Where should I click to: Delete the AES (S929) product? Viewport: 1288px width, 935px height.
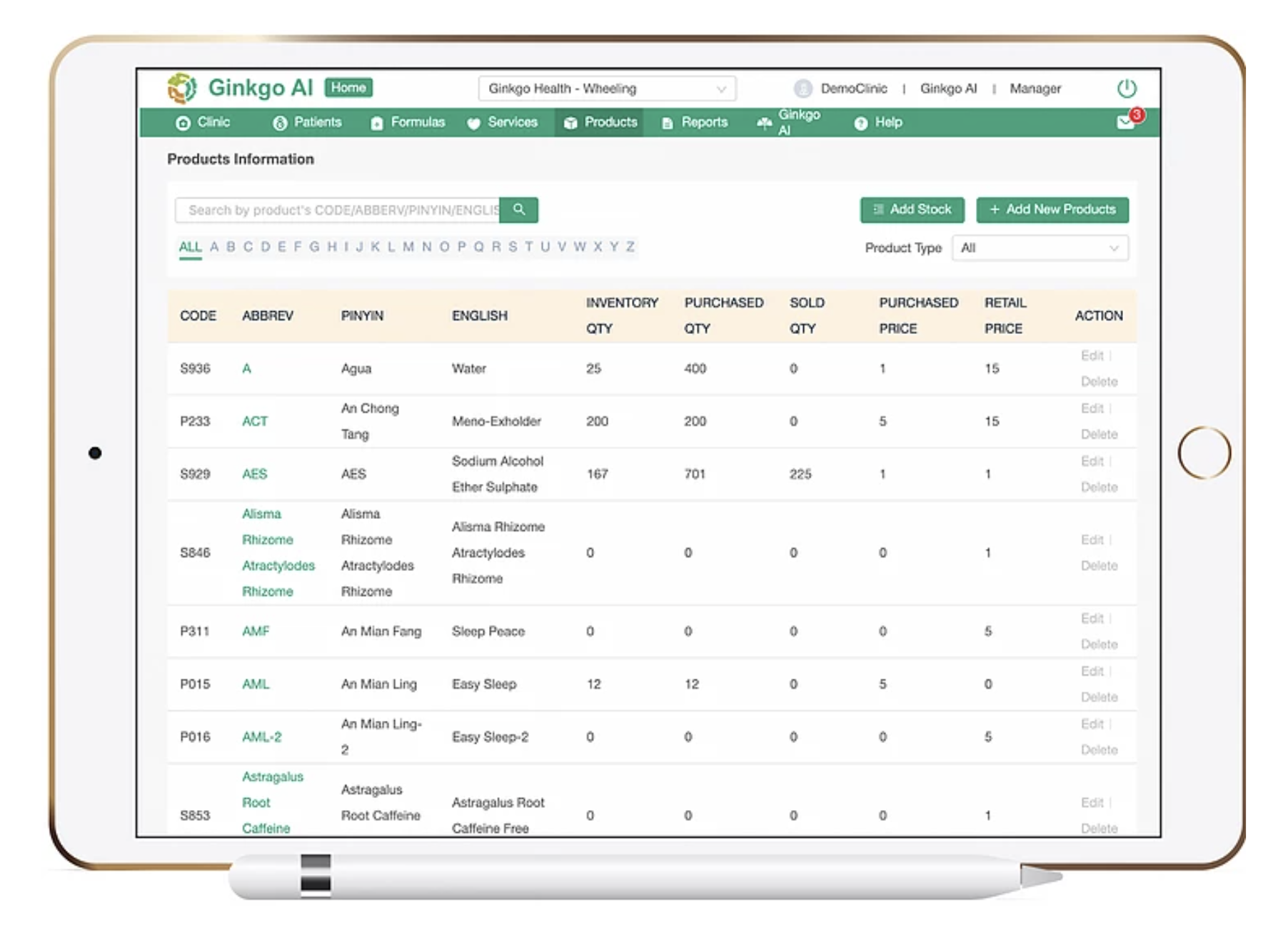[1099, 487]
